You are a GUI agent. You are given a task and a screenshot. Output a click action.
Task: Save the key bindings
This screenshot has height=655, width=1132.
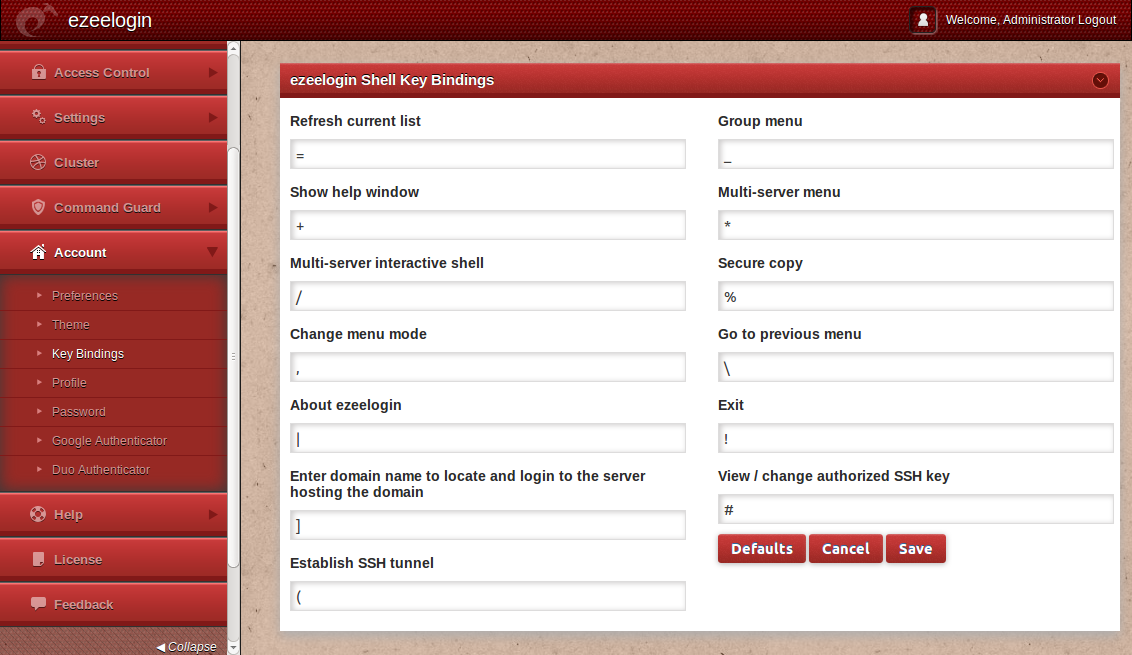click(x=915, y=549)
